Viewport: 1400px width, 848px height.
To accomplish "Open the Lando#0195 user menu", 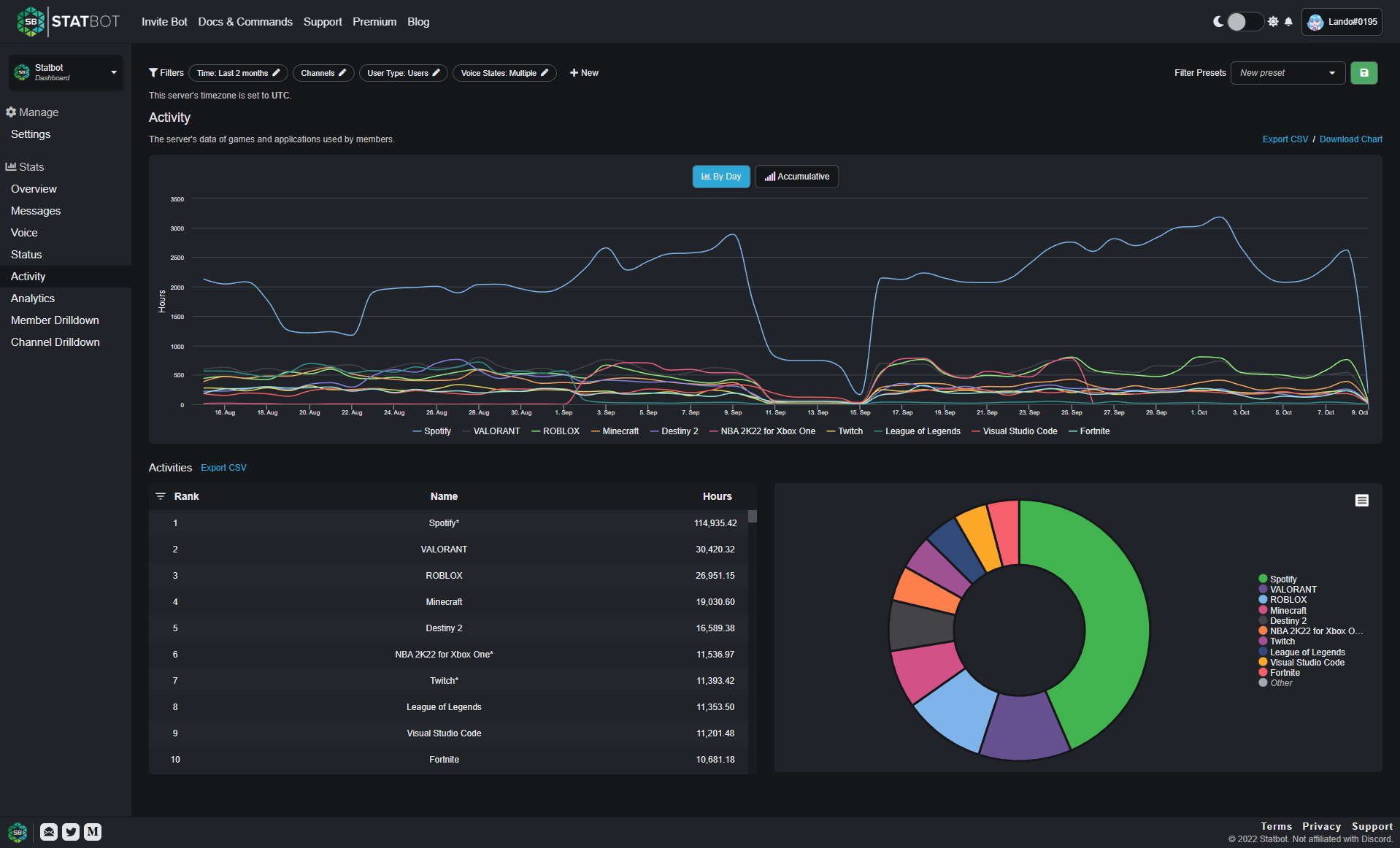I will click(x=1342, y=22).
